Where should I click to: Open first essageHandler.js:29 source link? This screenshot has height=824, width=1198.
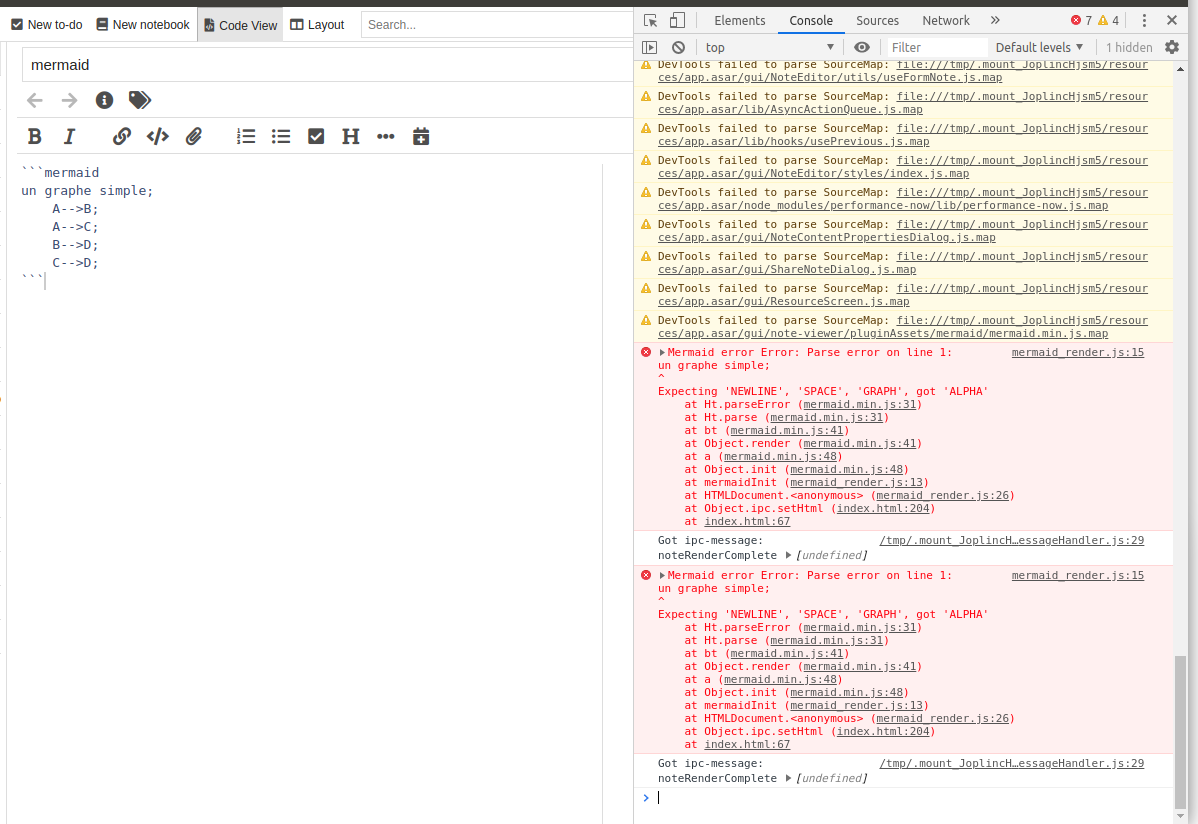(x=1012, y=540)
